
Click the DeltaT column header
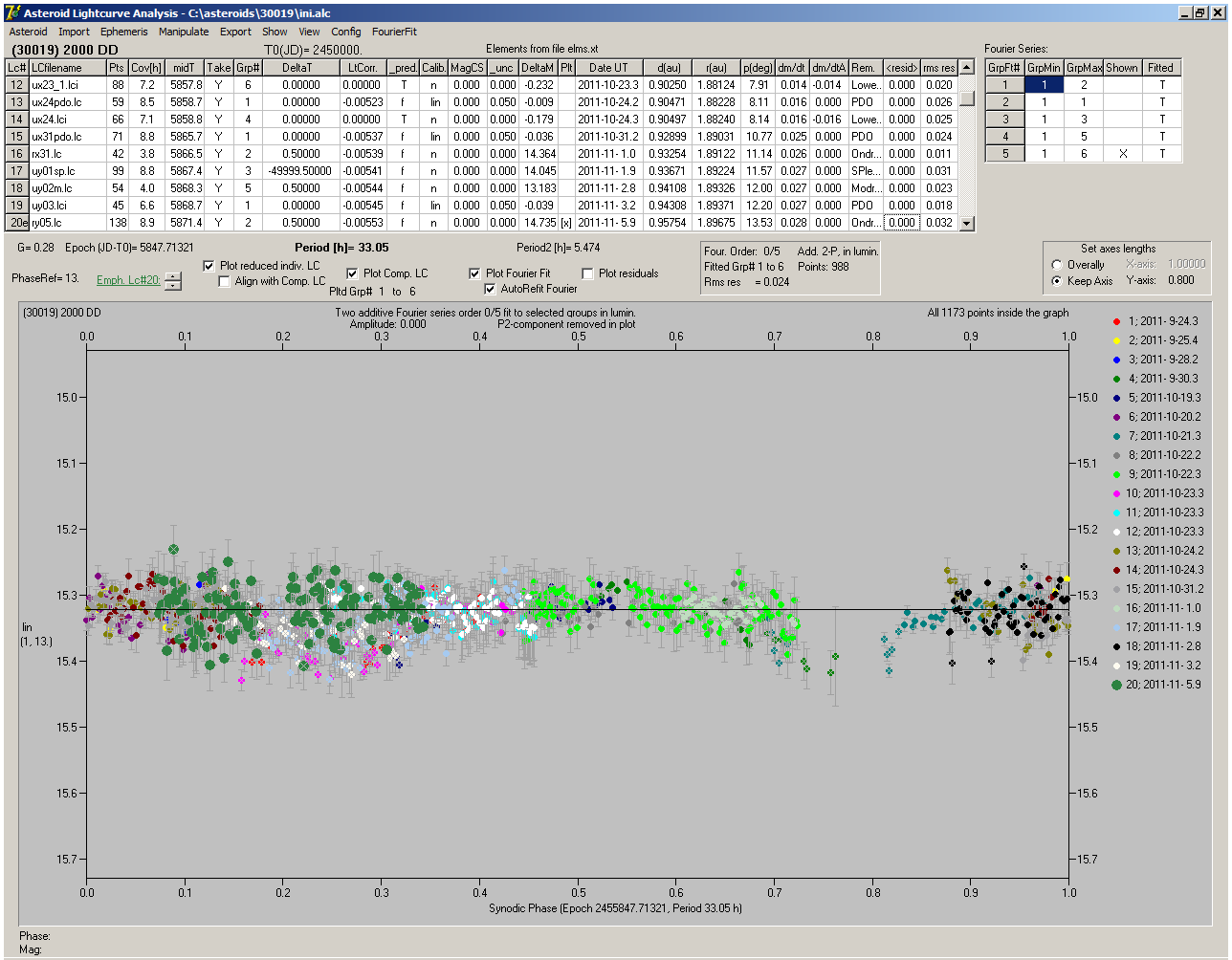pyautogui.click(x=298, y=68)
